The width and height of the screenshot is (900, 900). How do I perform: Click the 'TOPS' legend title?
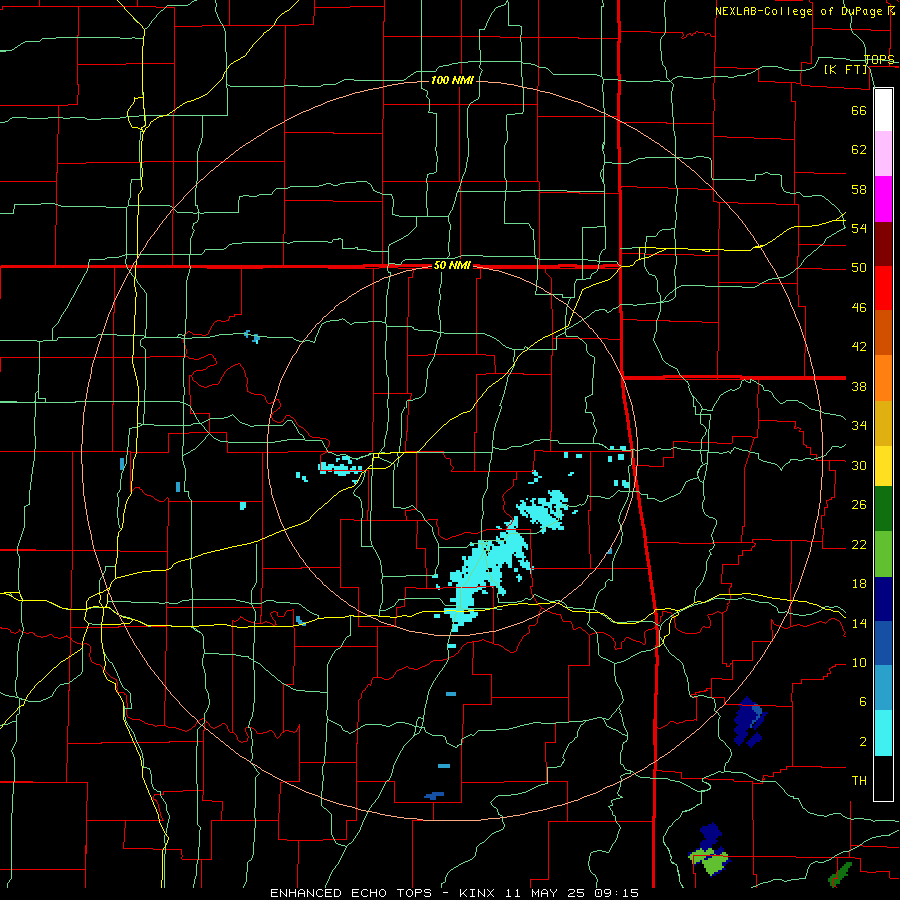pyautogui.click(x=879, y=59)
